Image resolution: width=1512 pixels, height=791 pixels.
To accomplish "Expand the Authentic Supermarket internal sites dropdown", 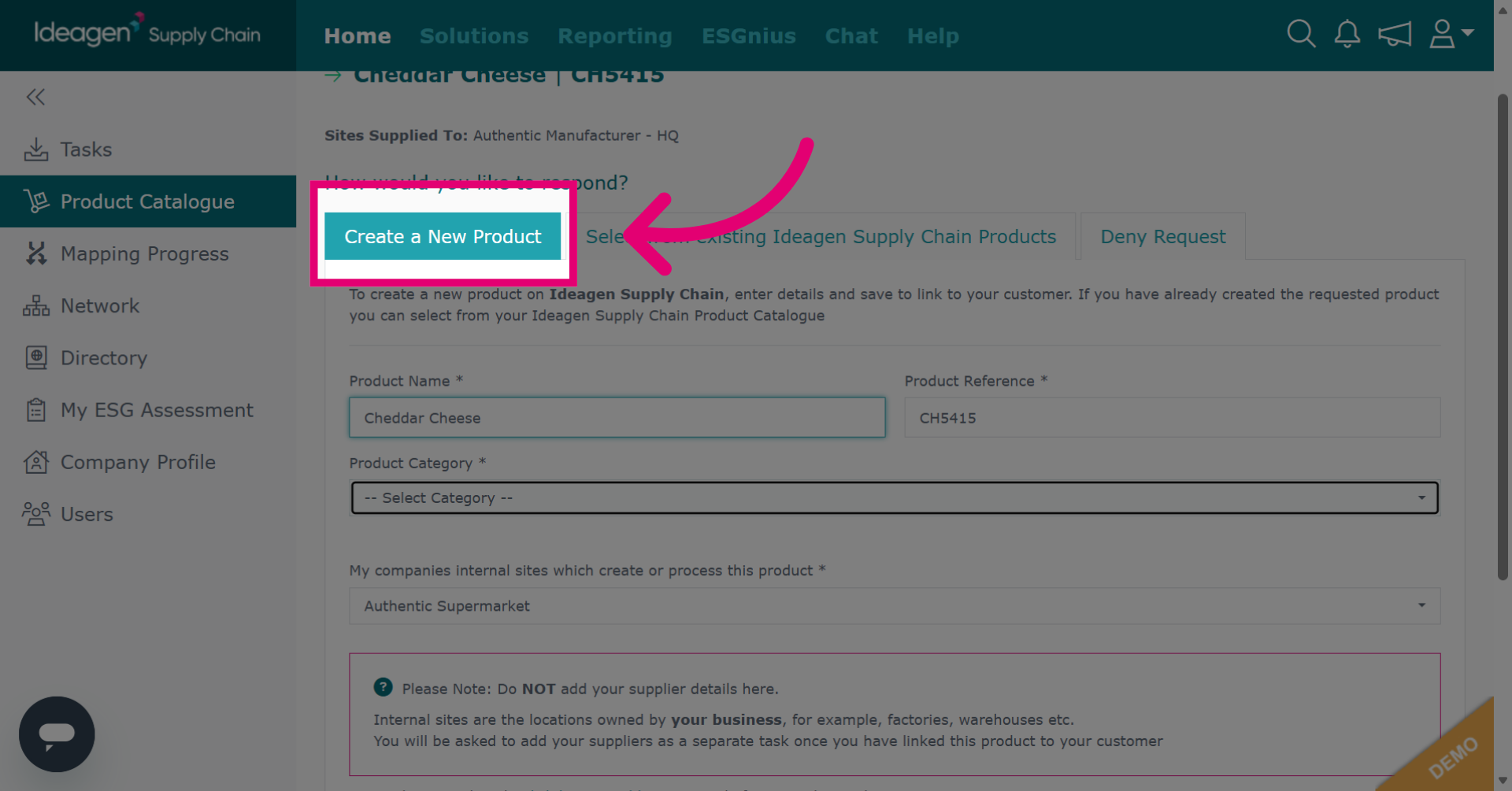I will pyautogui.click(x=895, y=606).
